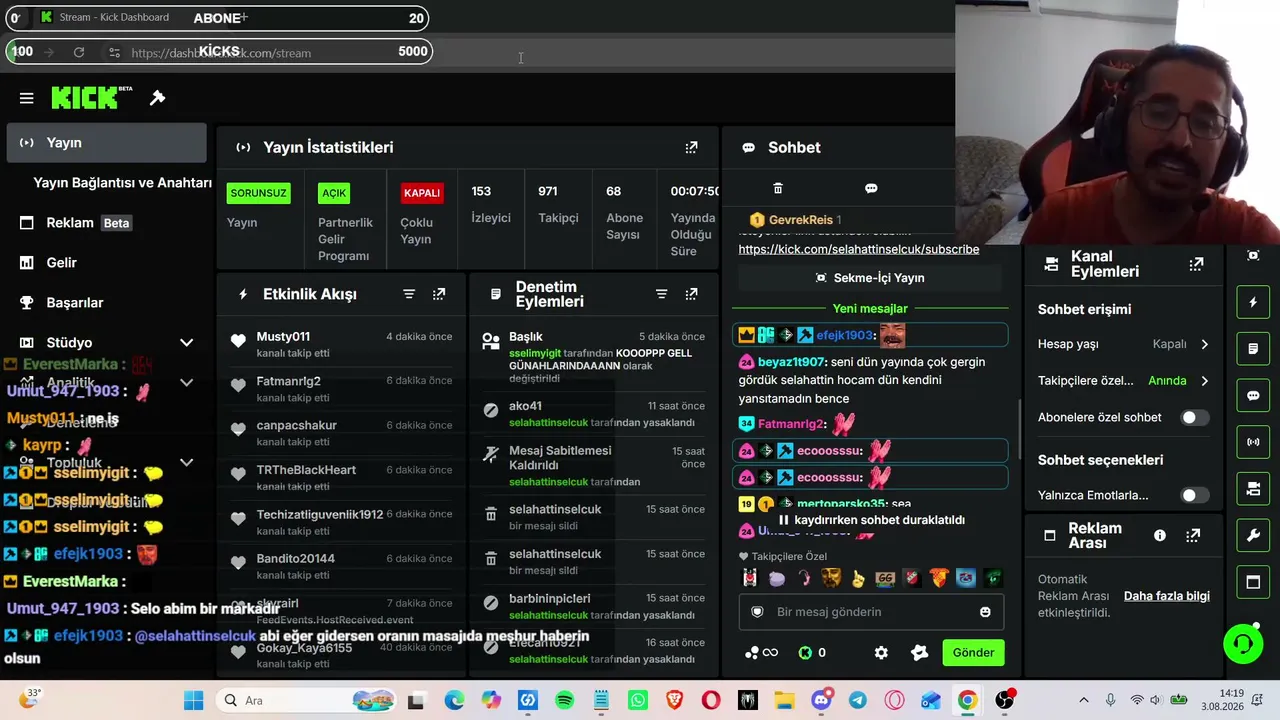The width and height of the screenshot is (1280, 720).
Task: Open the emoji picker in message box
Action: pyautogui.click(x=985, y=612)
